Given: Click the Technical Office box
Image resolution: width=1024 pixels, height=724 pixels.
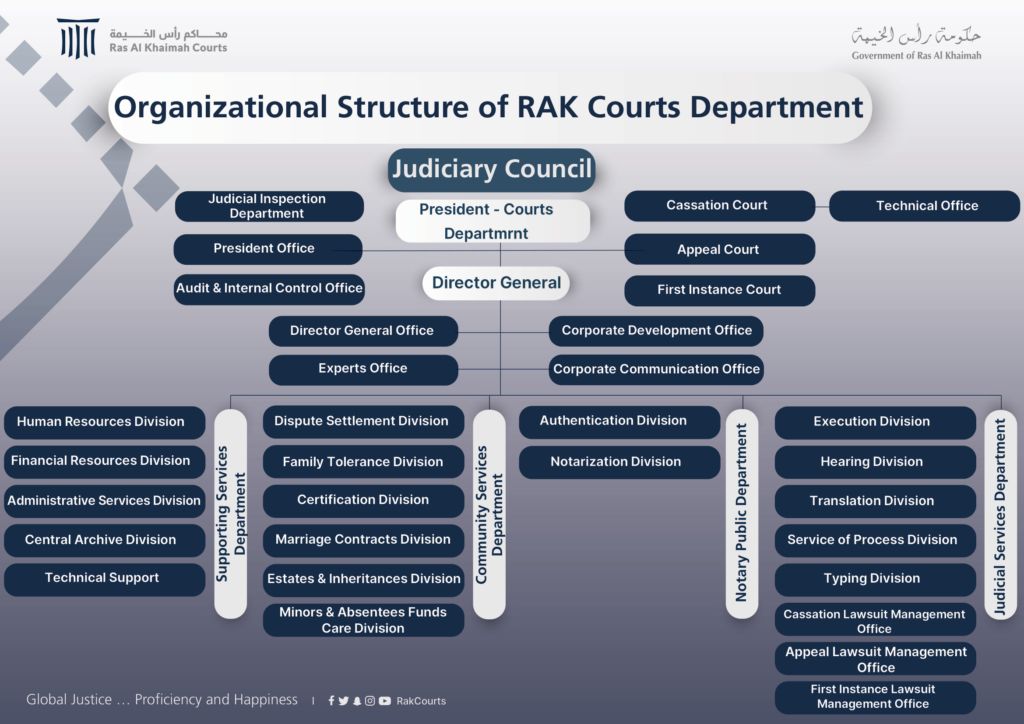Looking at the screenshot, I should pos(926,206).
